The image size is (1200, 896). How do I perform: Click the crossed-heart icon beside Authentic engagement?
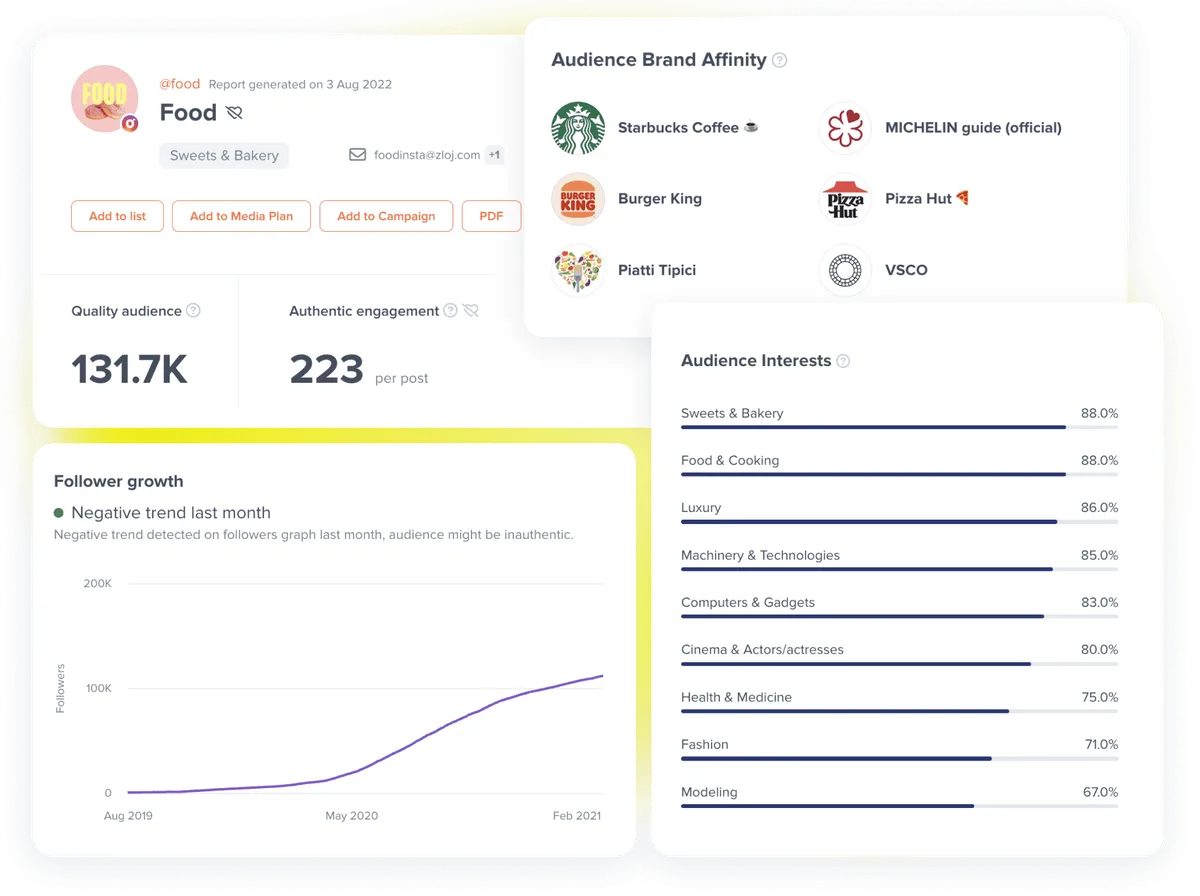tap(471, 310)
